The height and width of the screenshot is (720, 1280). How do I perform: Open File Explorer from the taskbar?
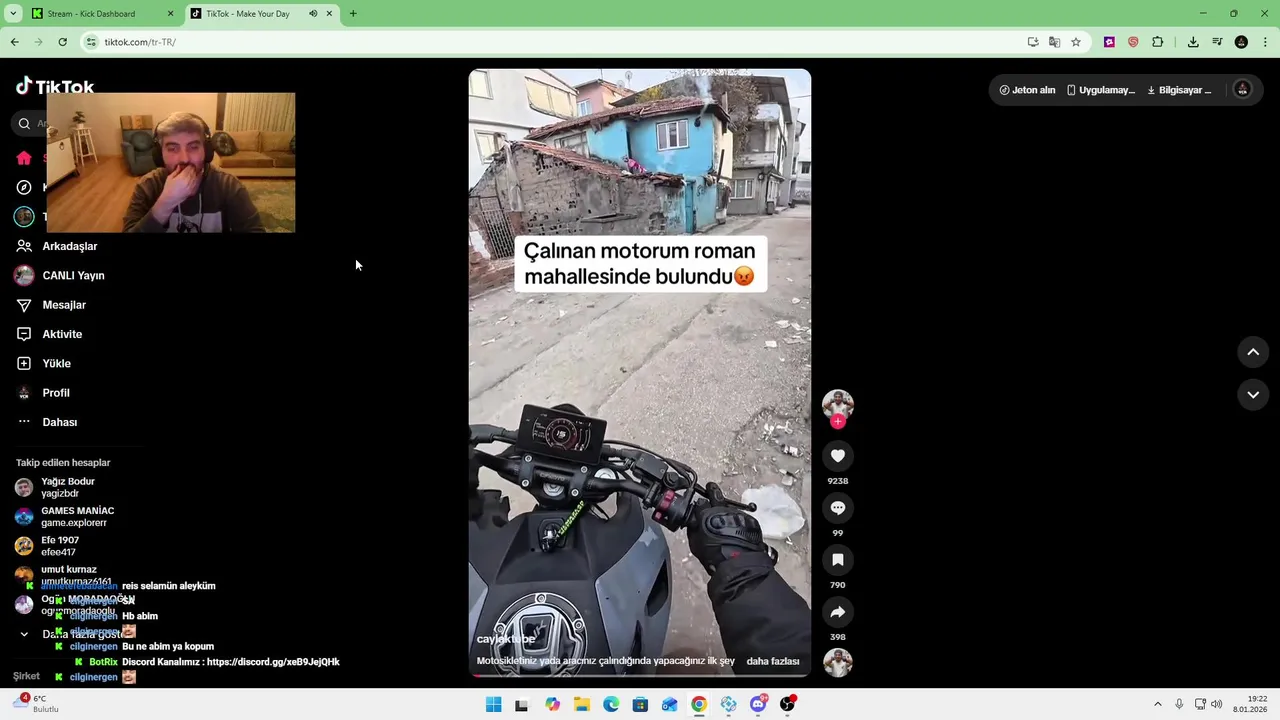582,705
